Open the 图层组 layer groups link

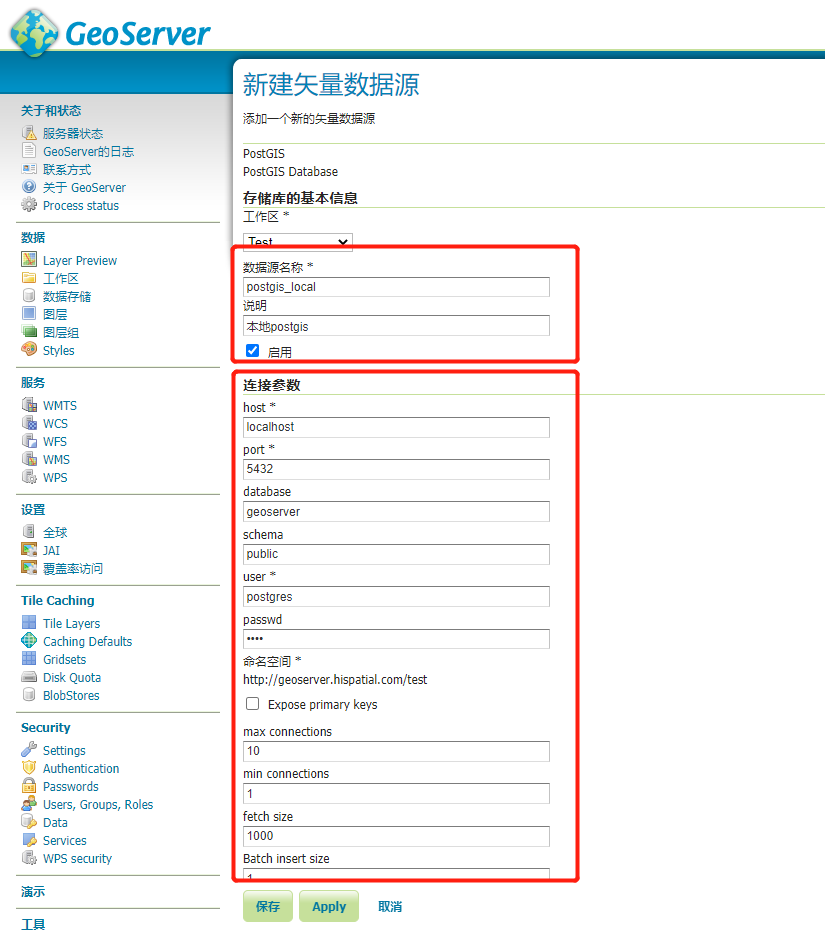coord(61,333)
